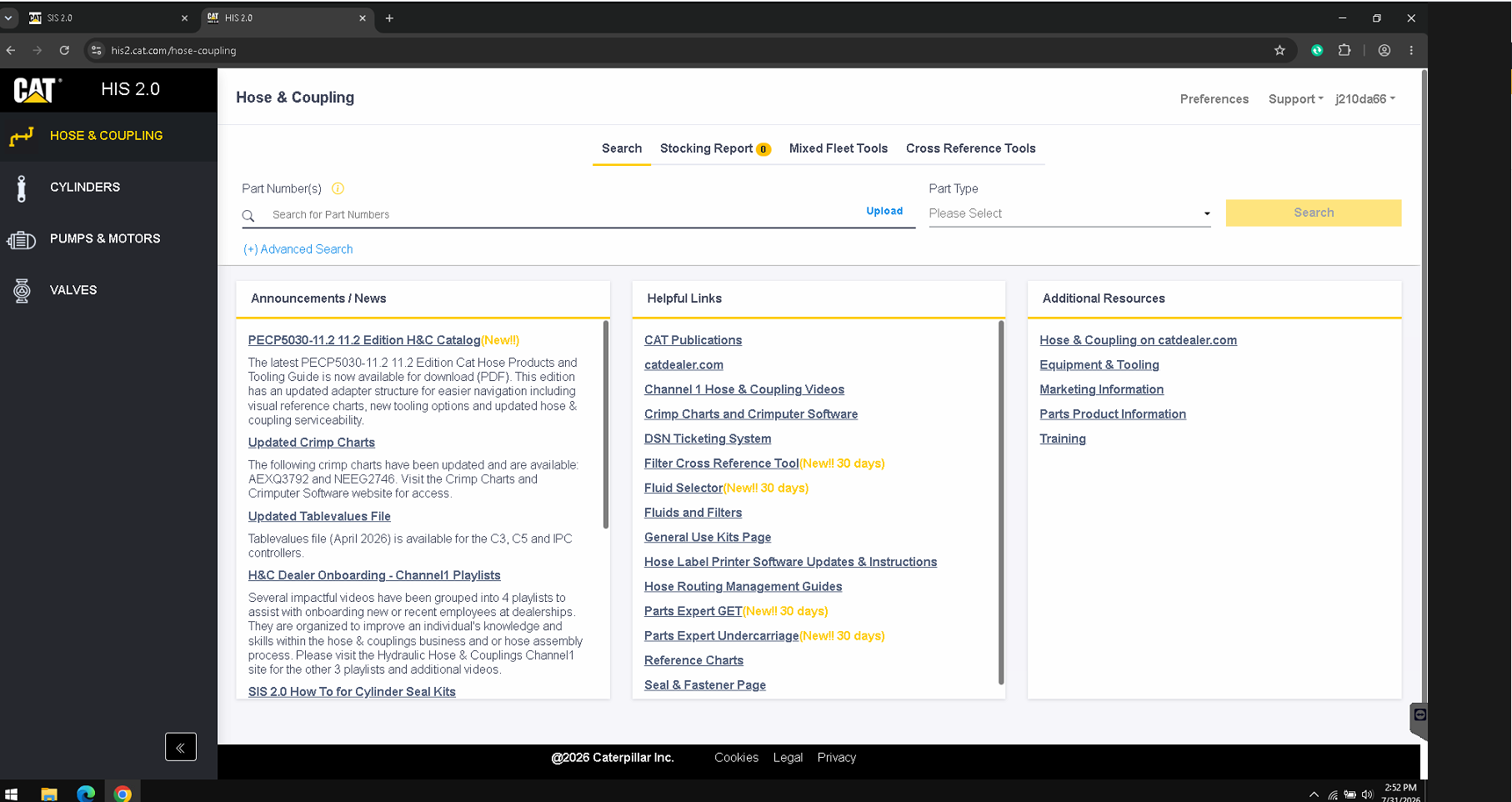Open the Windows Start menu
The image size is (1512, 802).
coord(12,794)
